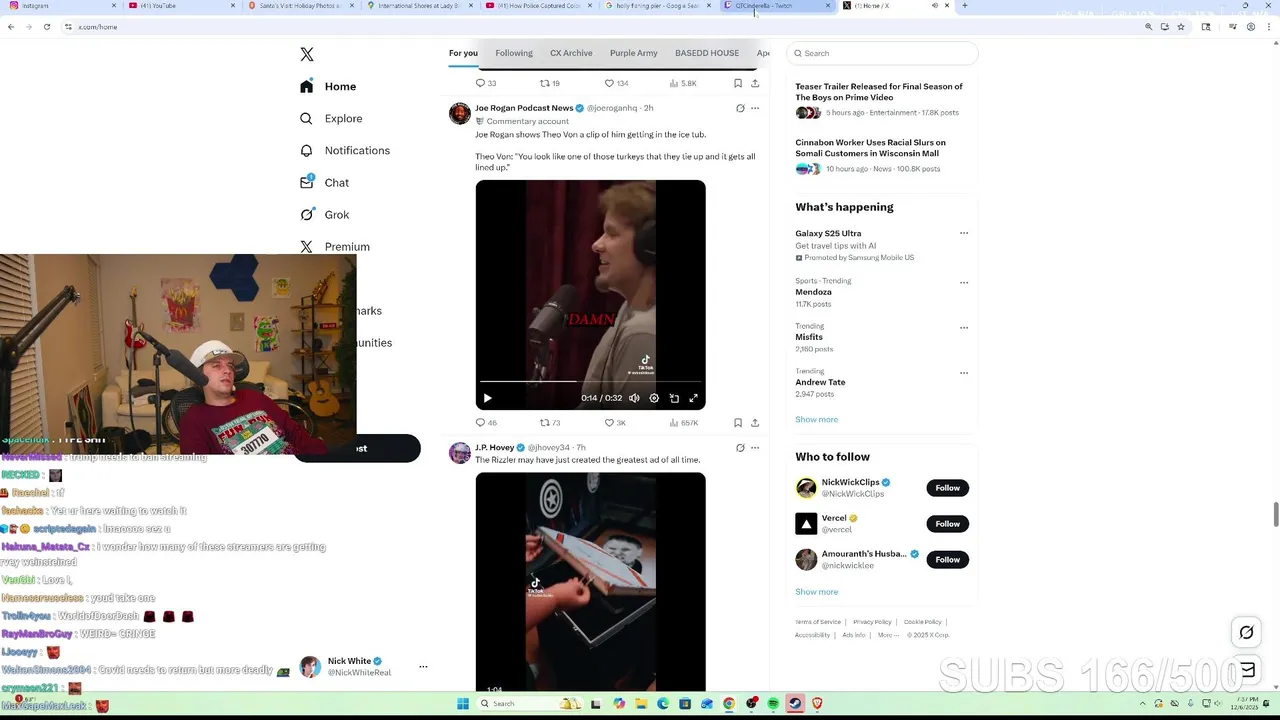Click the X logo in the sidebar
The height and width of the screenshot is (720, 1280).
coord(307,55)
